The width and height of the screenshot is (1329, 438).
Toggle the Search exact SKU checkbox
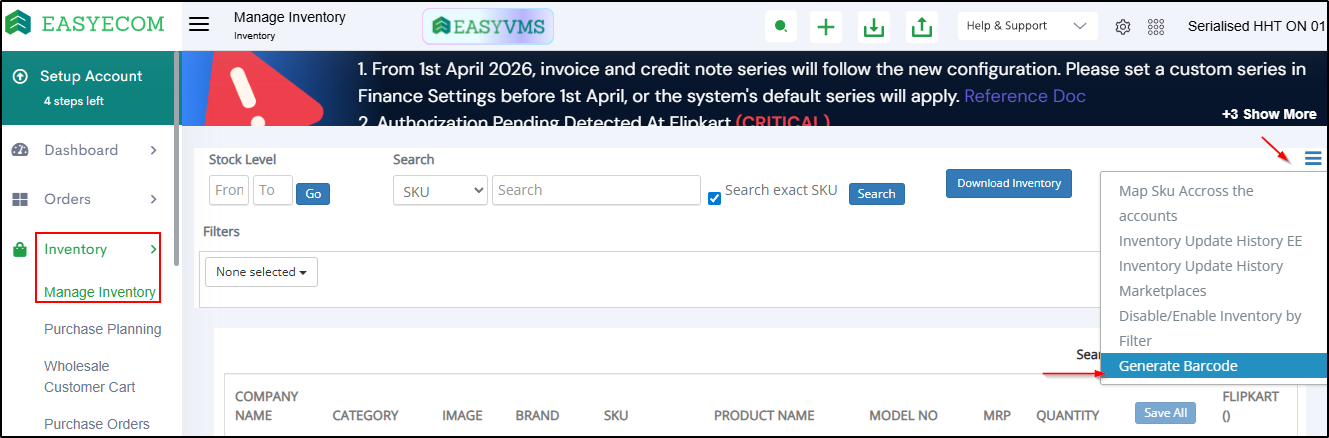pyautogui.click(x=714, y=197)
